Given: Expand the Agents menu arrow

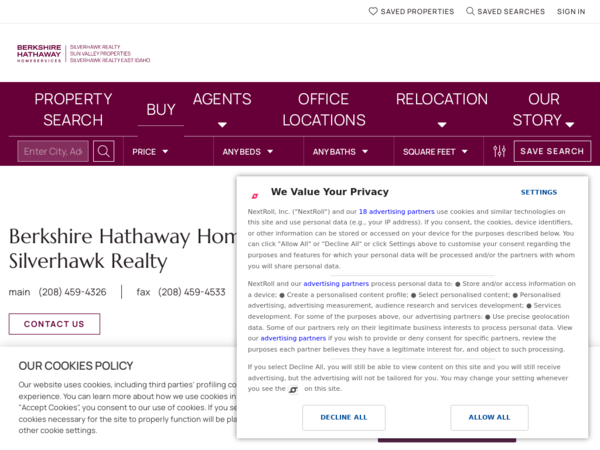Looking at the screenshot, I should (222, 125).
